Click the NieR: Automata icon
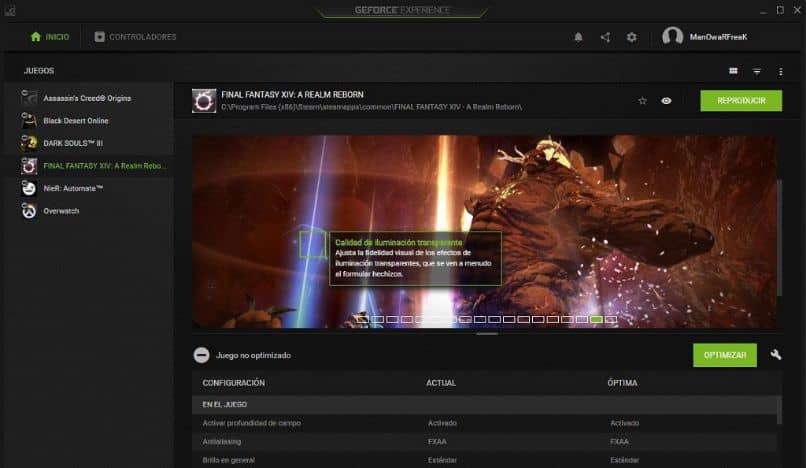The height and width of the screenshot is (468, 806). point(29,188)
